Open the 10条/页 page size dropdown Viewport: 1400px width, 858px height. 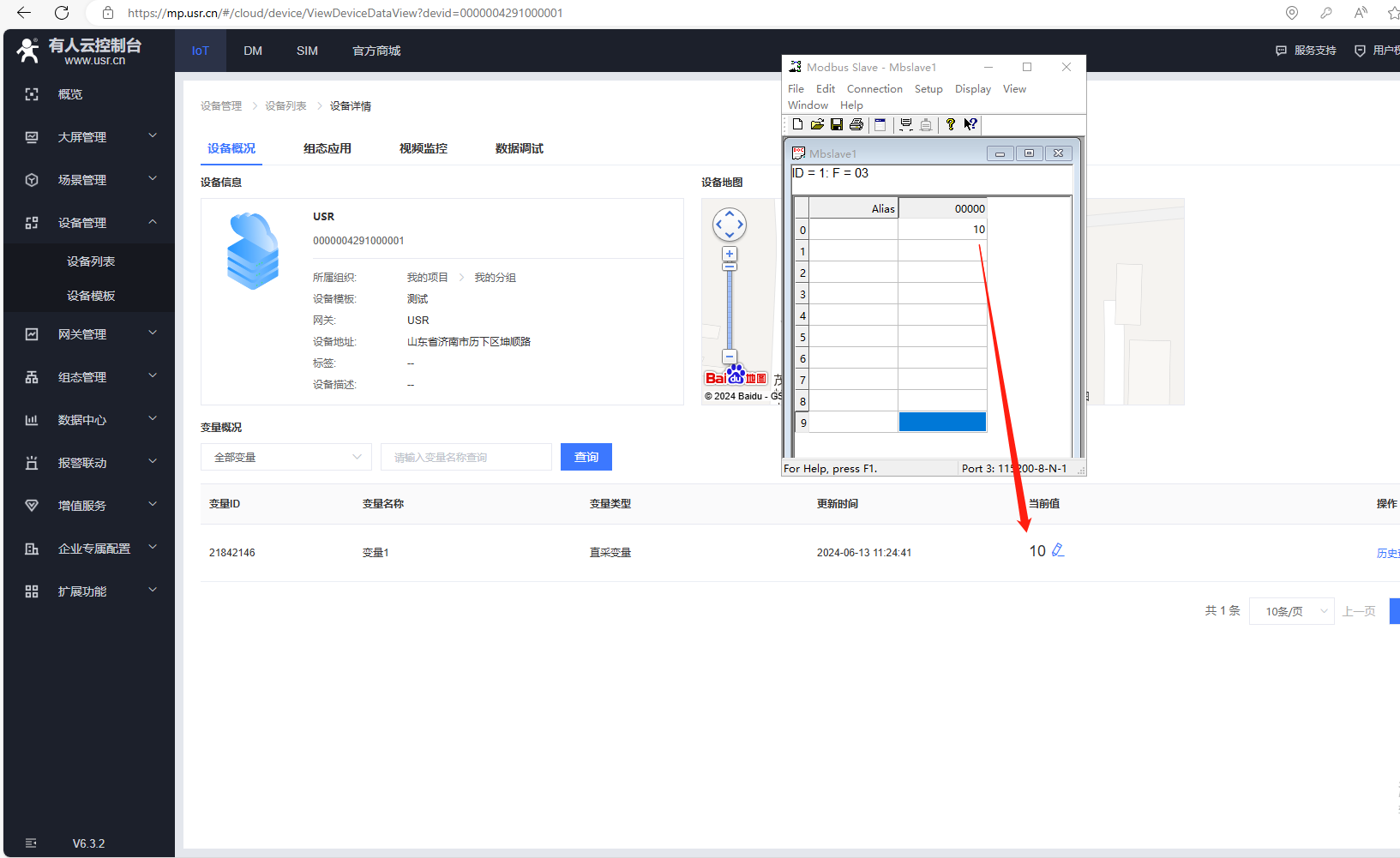tap(1291, 611)
